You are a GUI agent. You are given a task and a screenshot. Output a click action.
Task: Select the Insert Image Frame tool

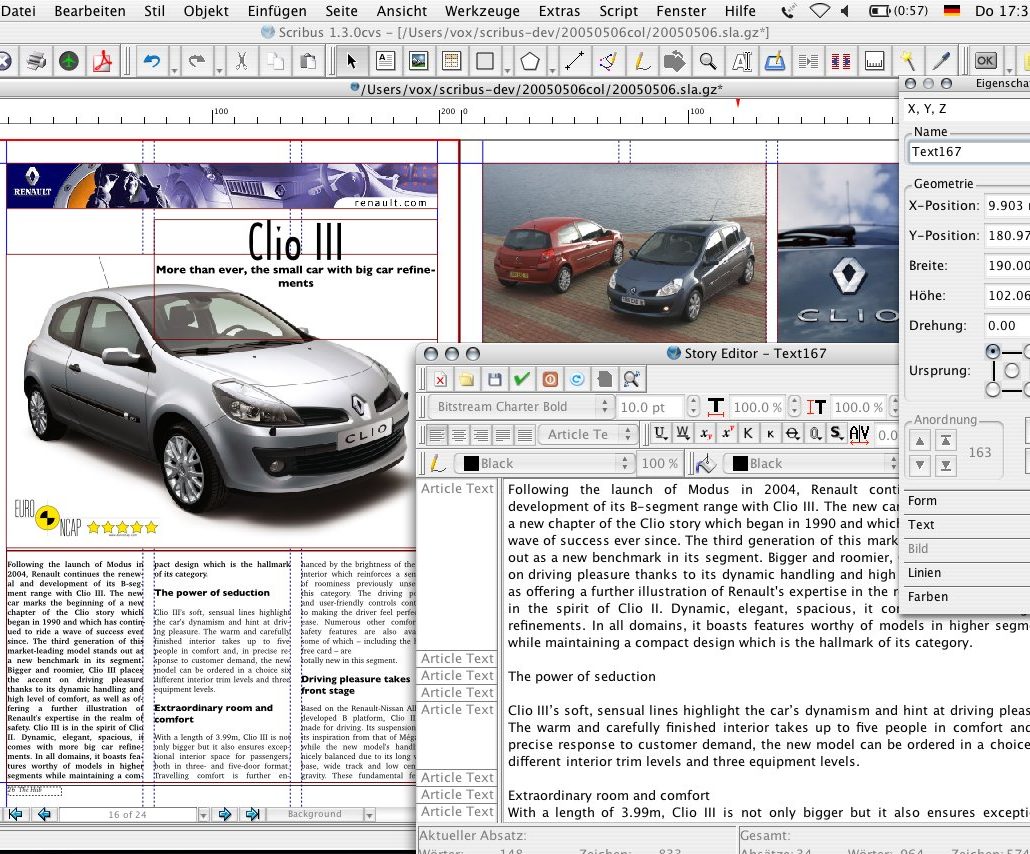click(x=418, y=61)
